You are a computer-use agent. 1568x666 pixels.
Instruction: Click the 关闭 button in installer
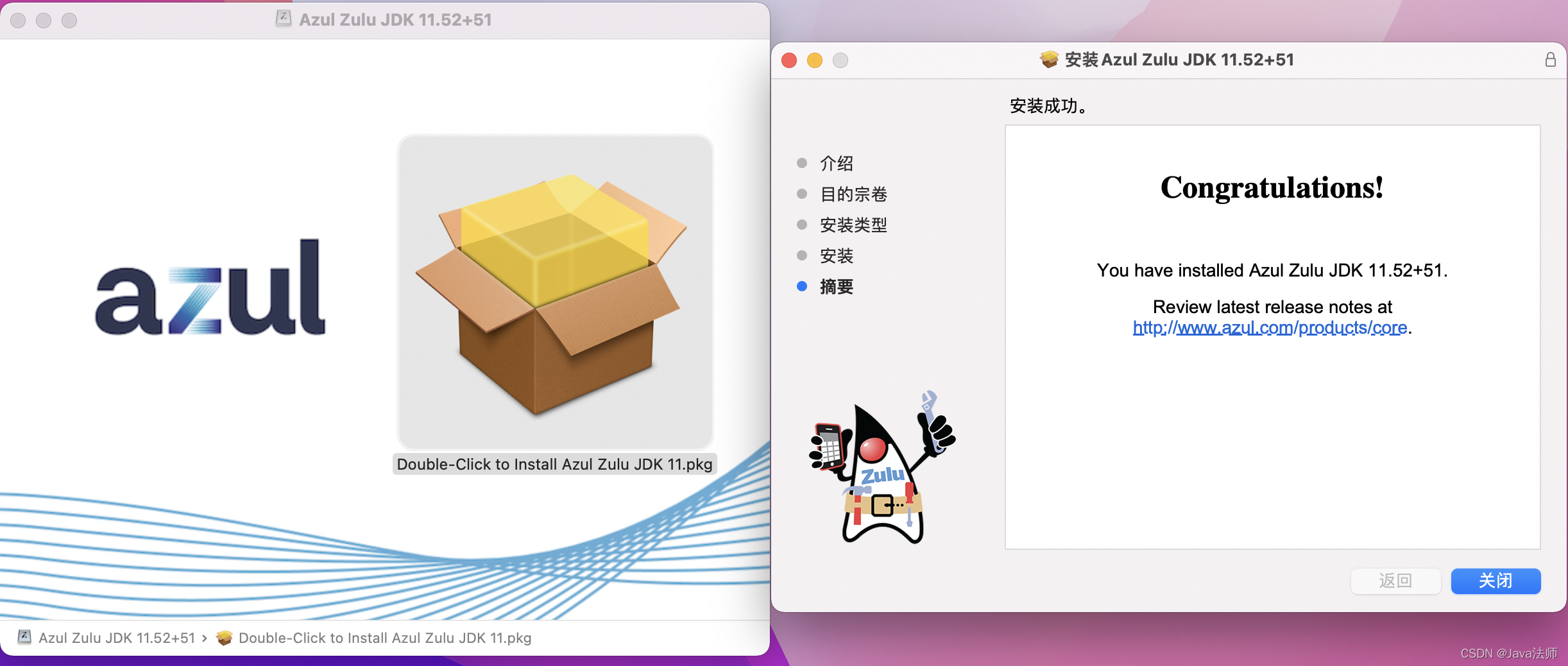[1496, 581]
